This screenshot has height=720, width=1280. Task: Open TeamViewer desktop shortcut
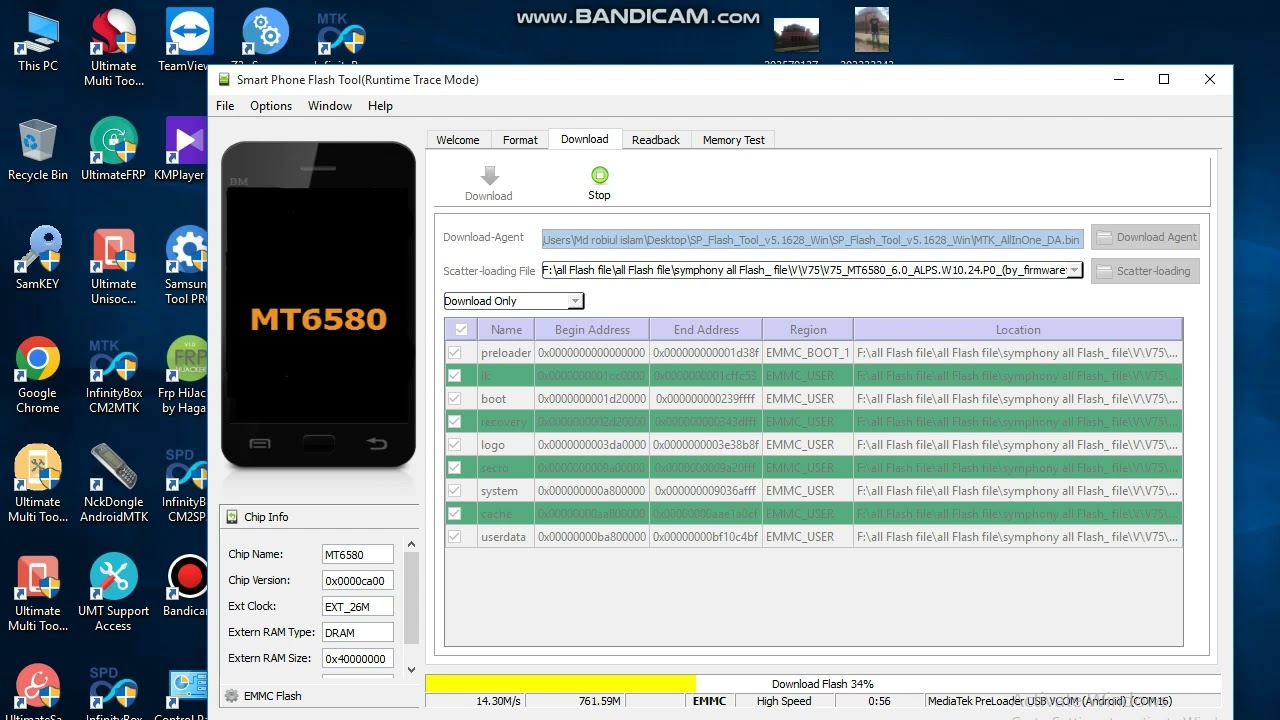pyautogui.click(x=185, y=41)
